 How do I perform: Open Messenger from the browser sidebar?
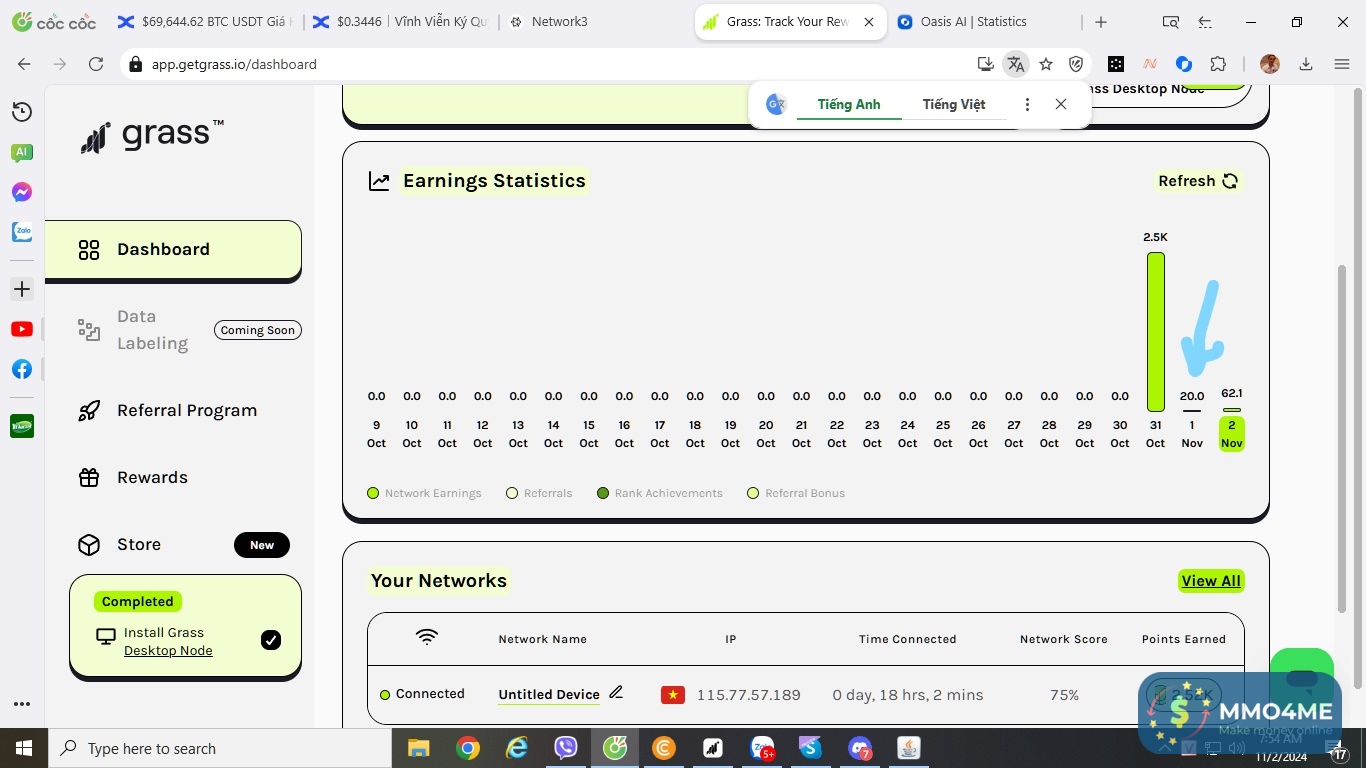pyautogui.click(x=22, y=192)
